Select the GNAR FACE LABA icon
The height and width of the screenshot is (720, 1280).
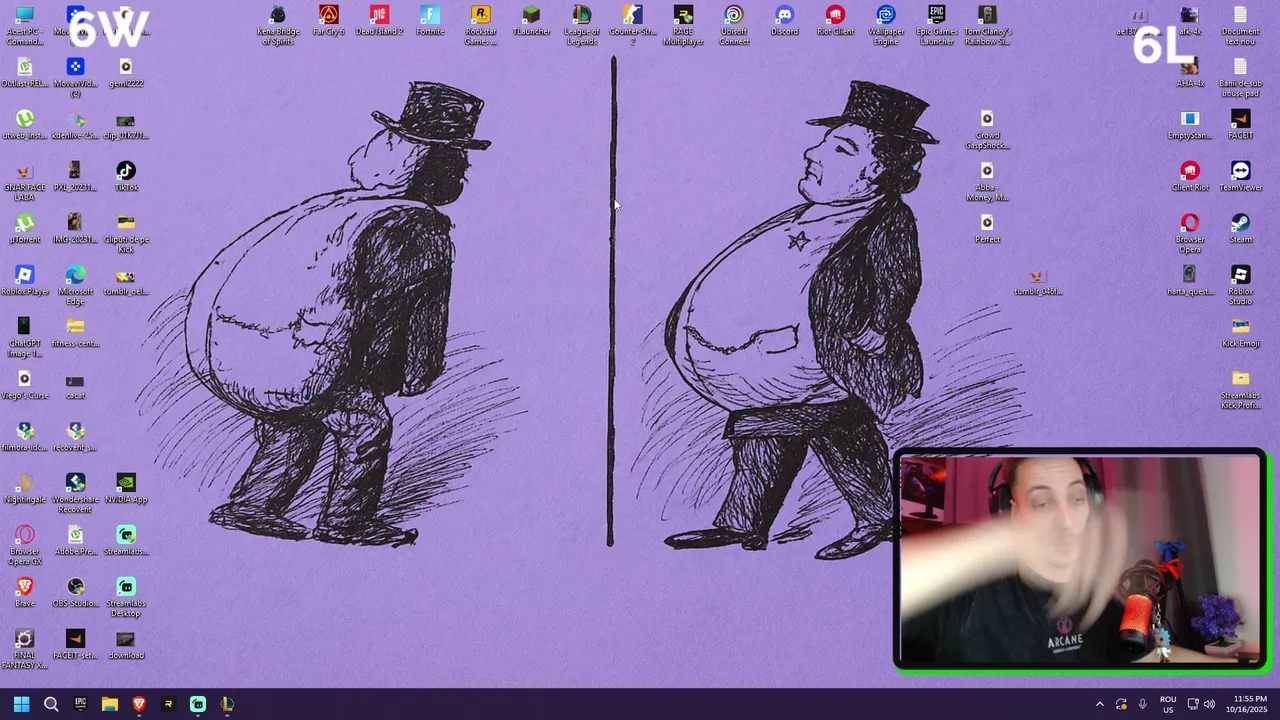[x=25, y=181]
